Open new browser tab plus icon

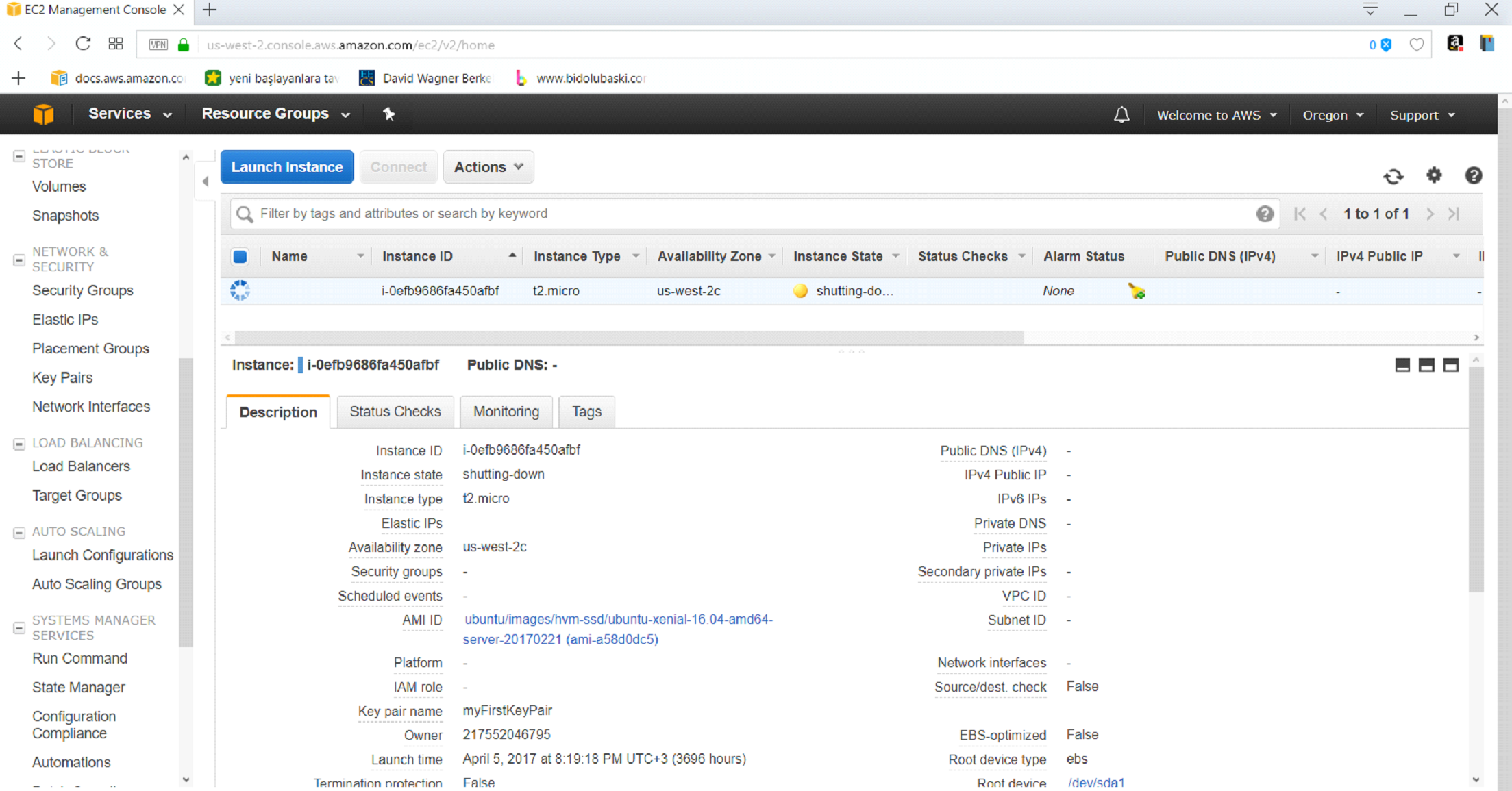[210, 10]
